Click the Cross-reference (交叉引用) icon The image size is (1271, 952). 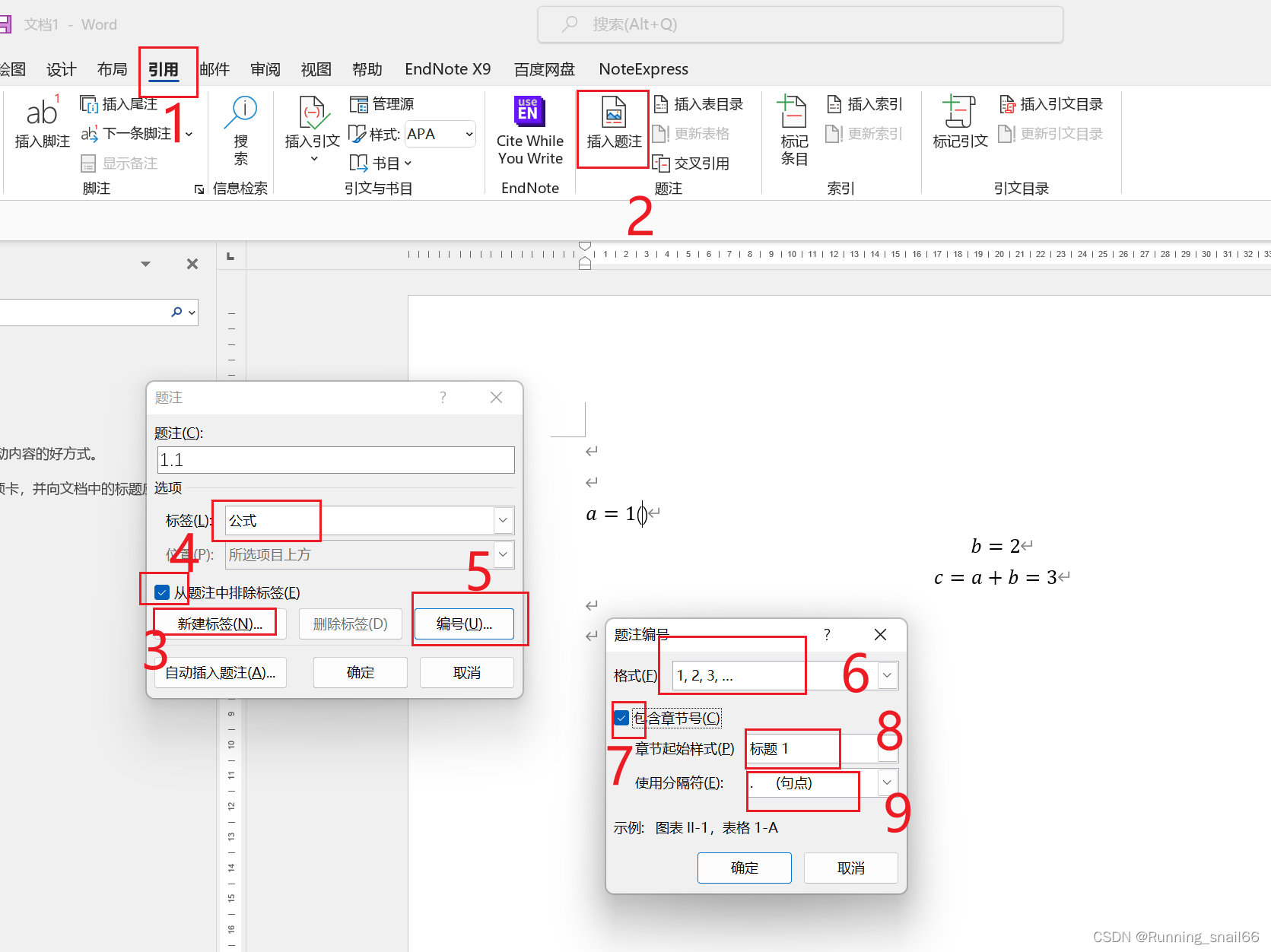pos(661,163)
